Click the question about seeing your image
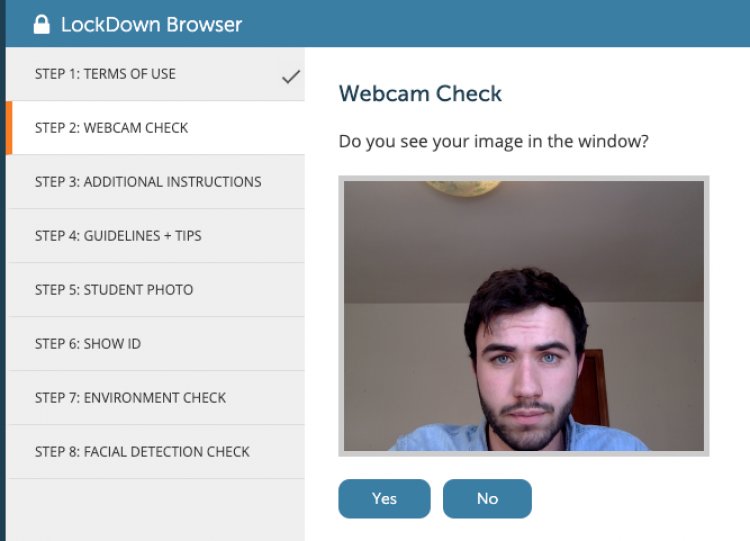This screenshot has width=750, height=541. tap(493, 142)
